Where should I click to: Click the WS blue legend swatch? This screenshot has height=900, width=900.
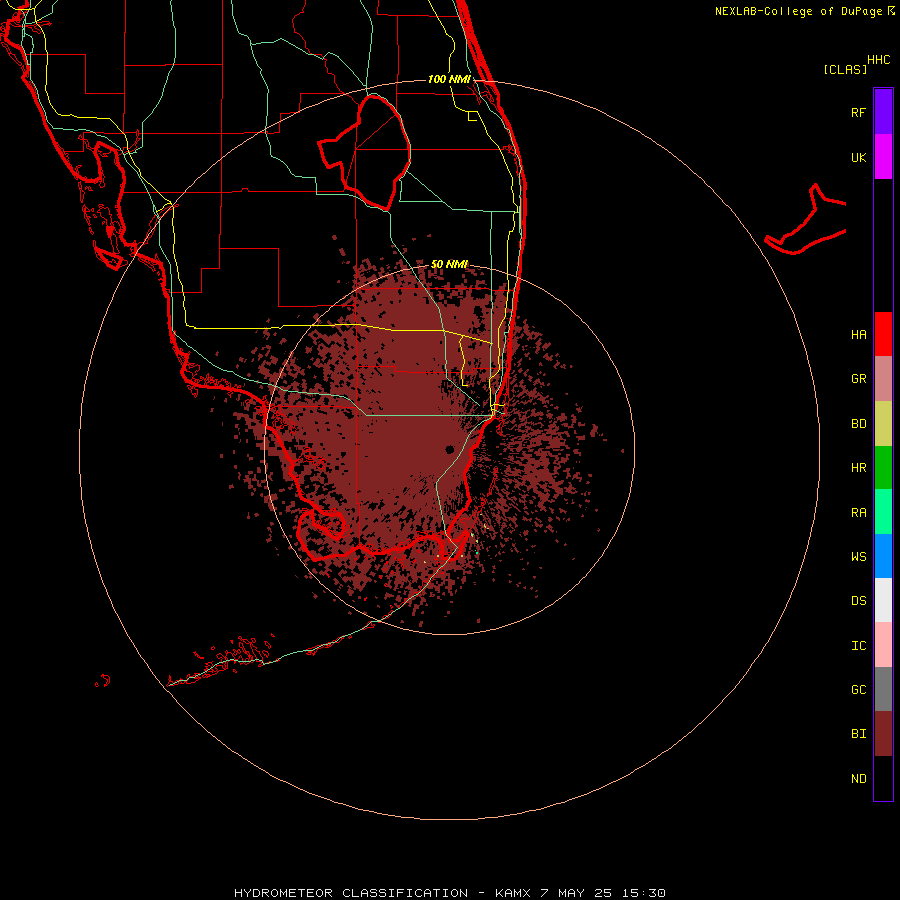pyautogui.click(x=883, y=556)
